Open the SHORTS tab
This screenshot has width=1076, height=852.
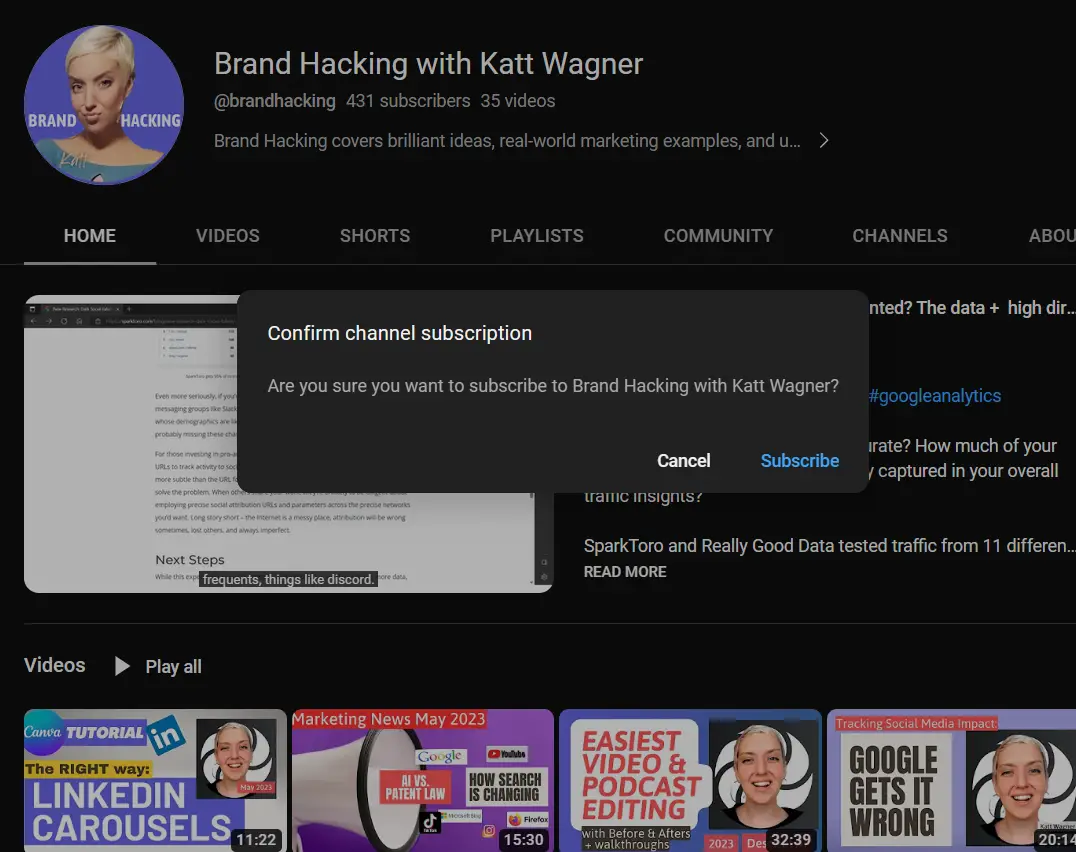point(375,236)
